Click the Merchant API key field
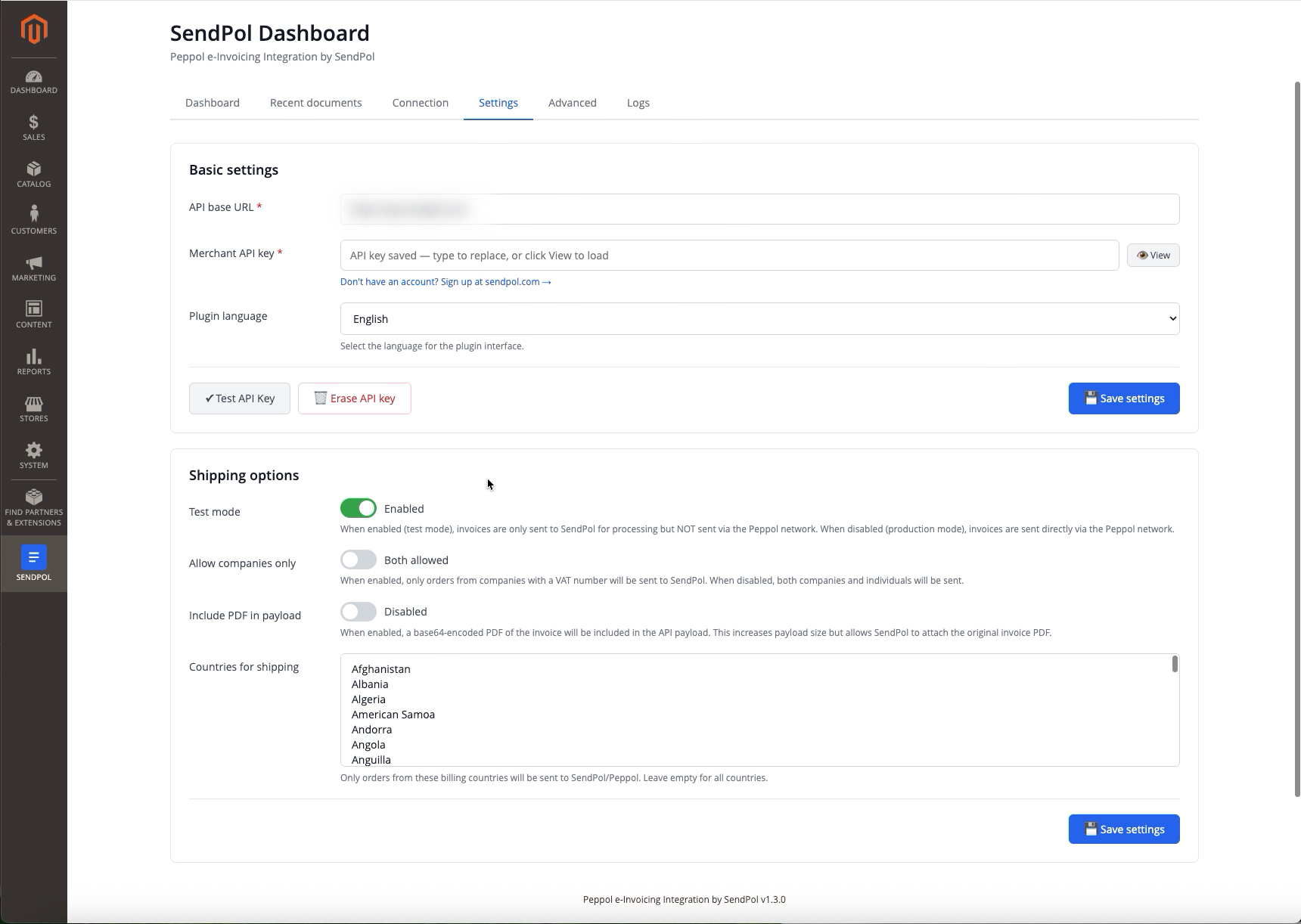 point(729,256)
